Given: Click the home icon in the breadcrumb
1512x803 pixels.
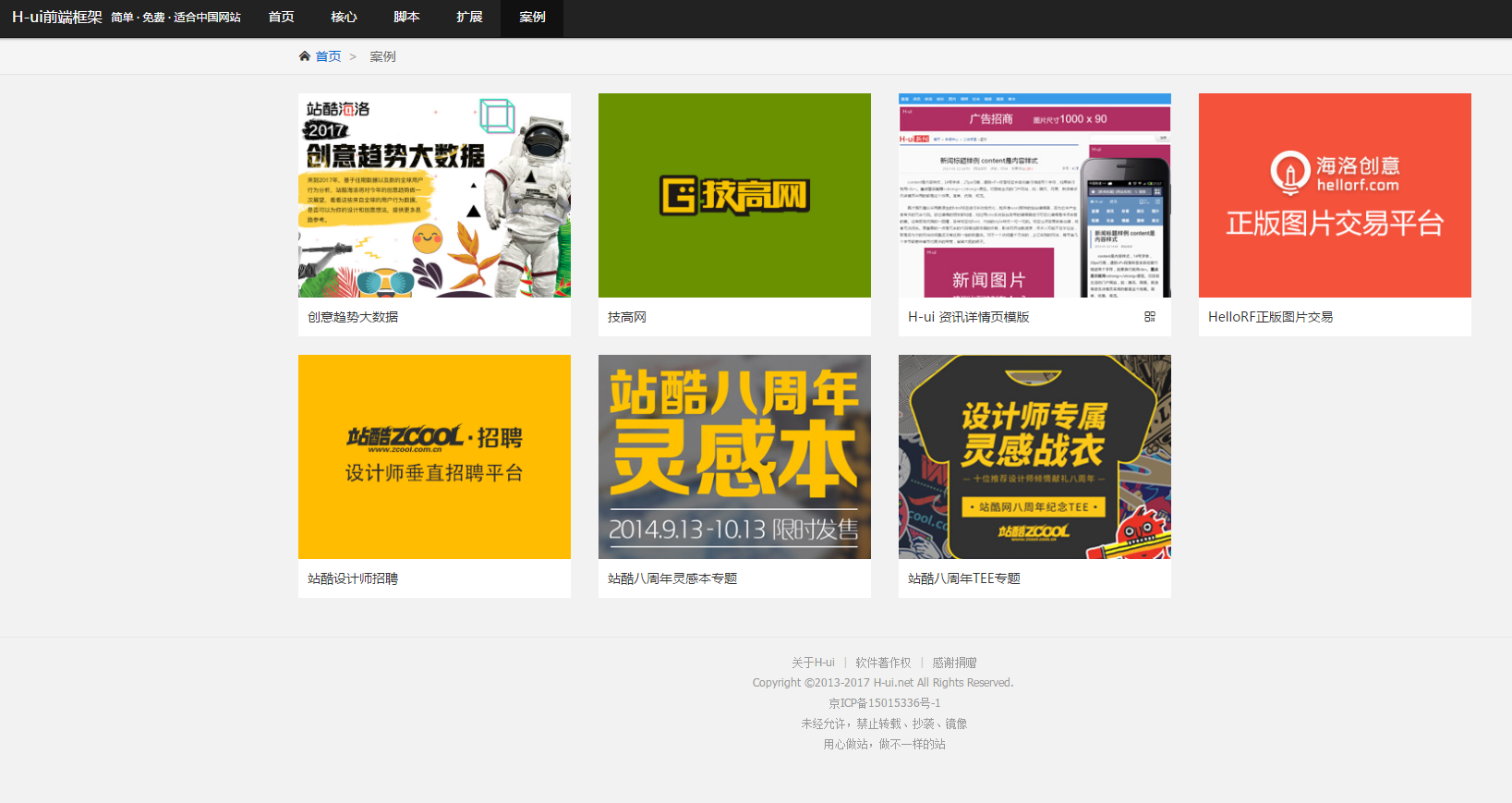Looking at the screenshot, I should pos(305,56).
